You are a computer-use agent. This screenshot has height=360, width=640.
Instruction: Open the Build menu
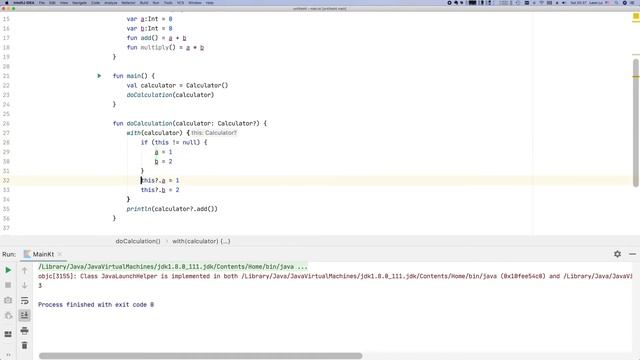coord(144,3)
